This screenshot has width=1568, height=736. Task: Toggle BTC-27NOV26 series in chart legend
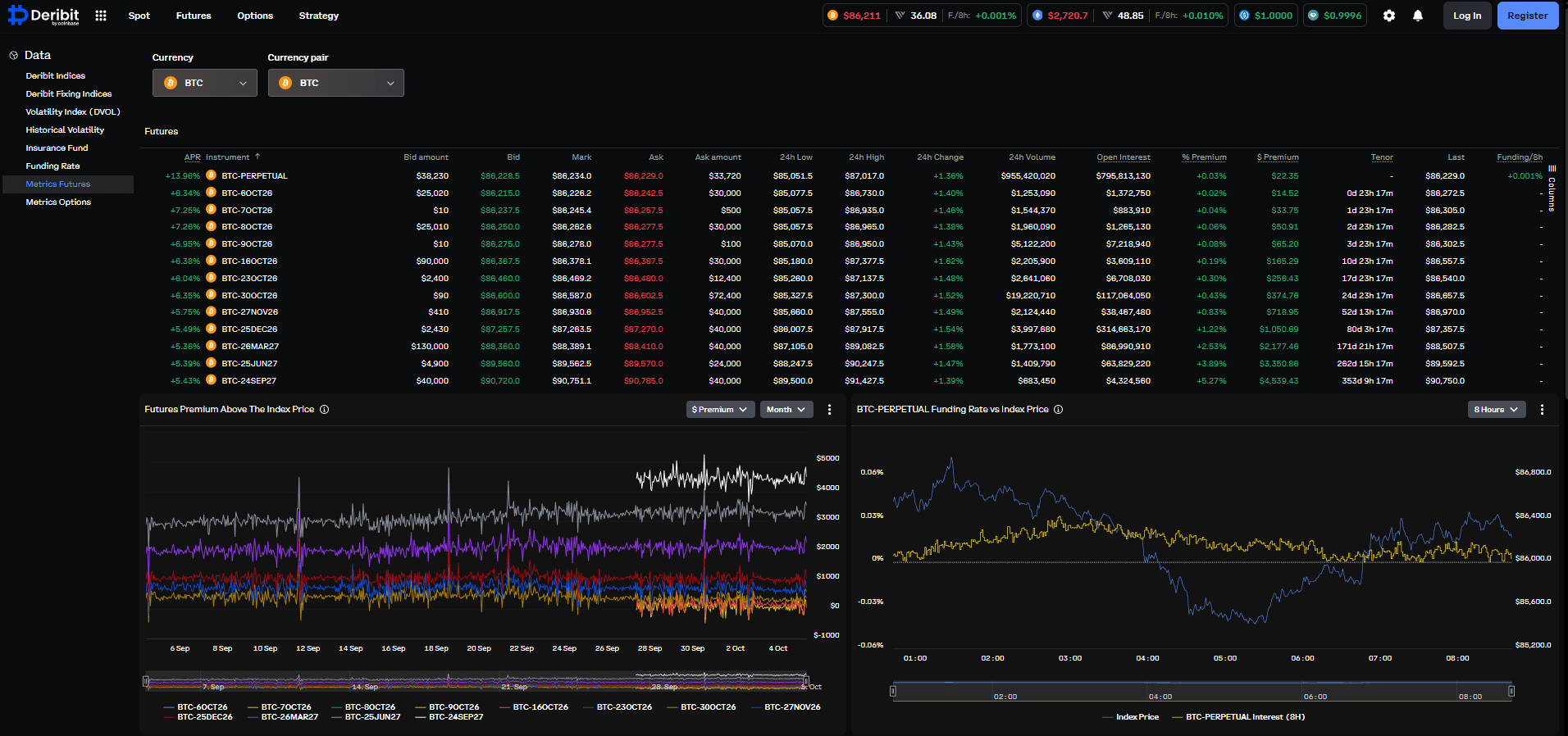786,707
